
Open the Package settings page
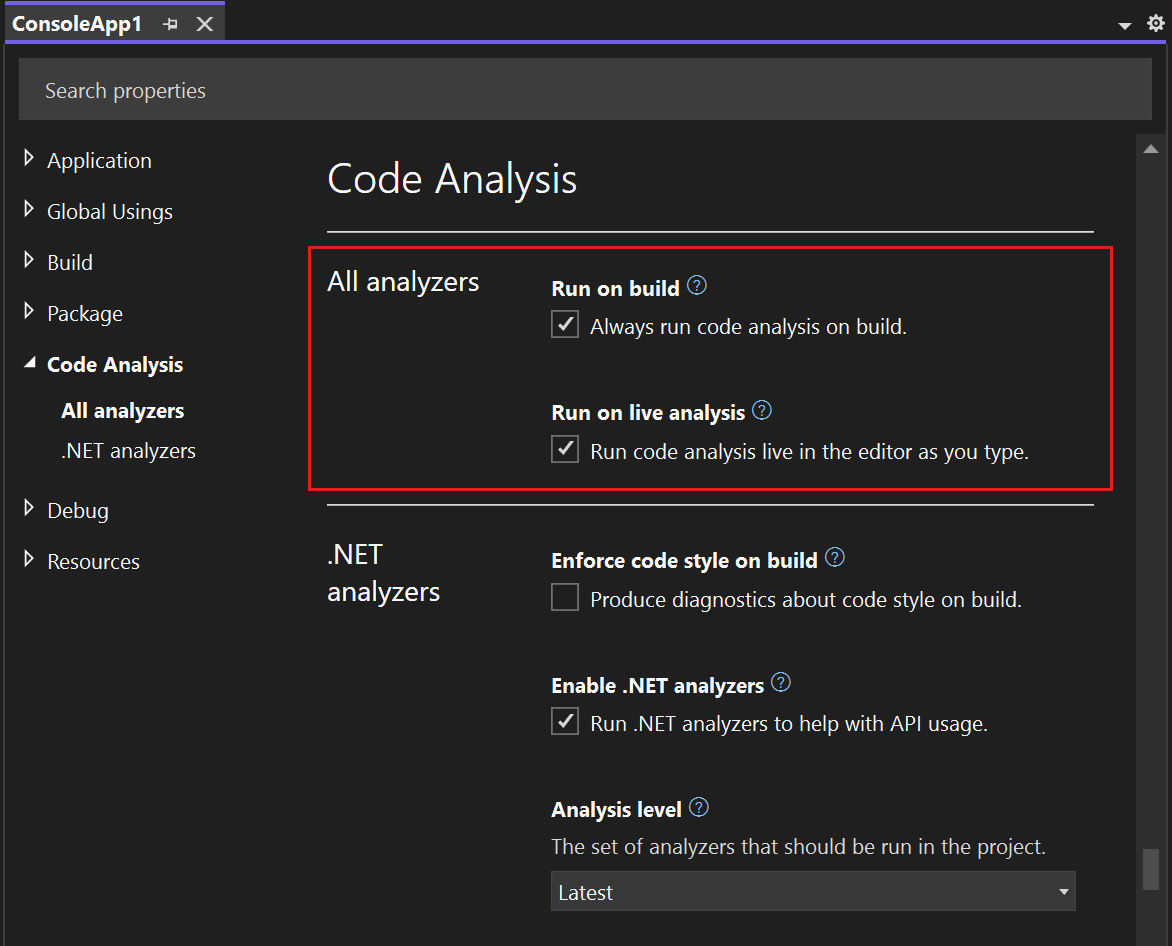85,313
